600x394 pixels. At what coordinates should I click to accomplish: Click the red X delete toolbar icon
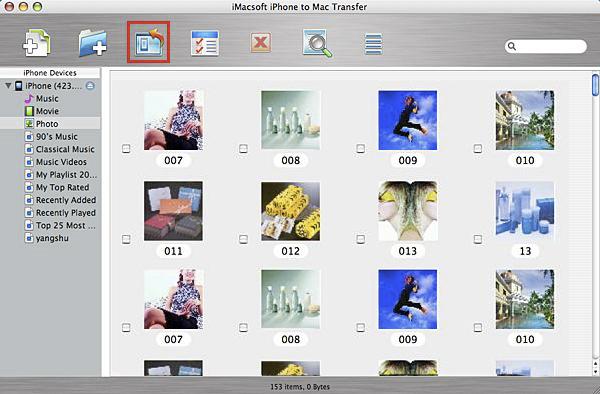pyautogui.click(x=261, y=42)
